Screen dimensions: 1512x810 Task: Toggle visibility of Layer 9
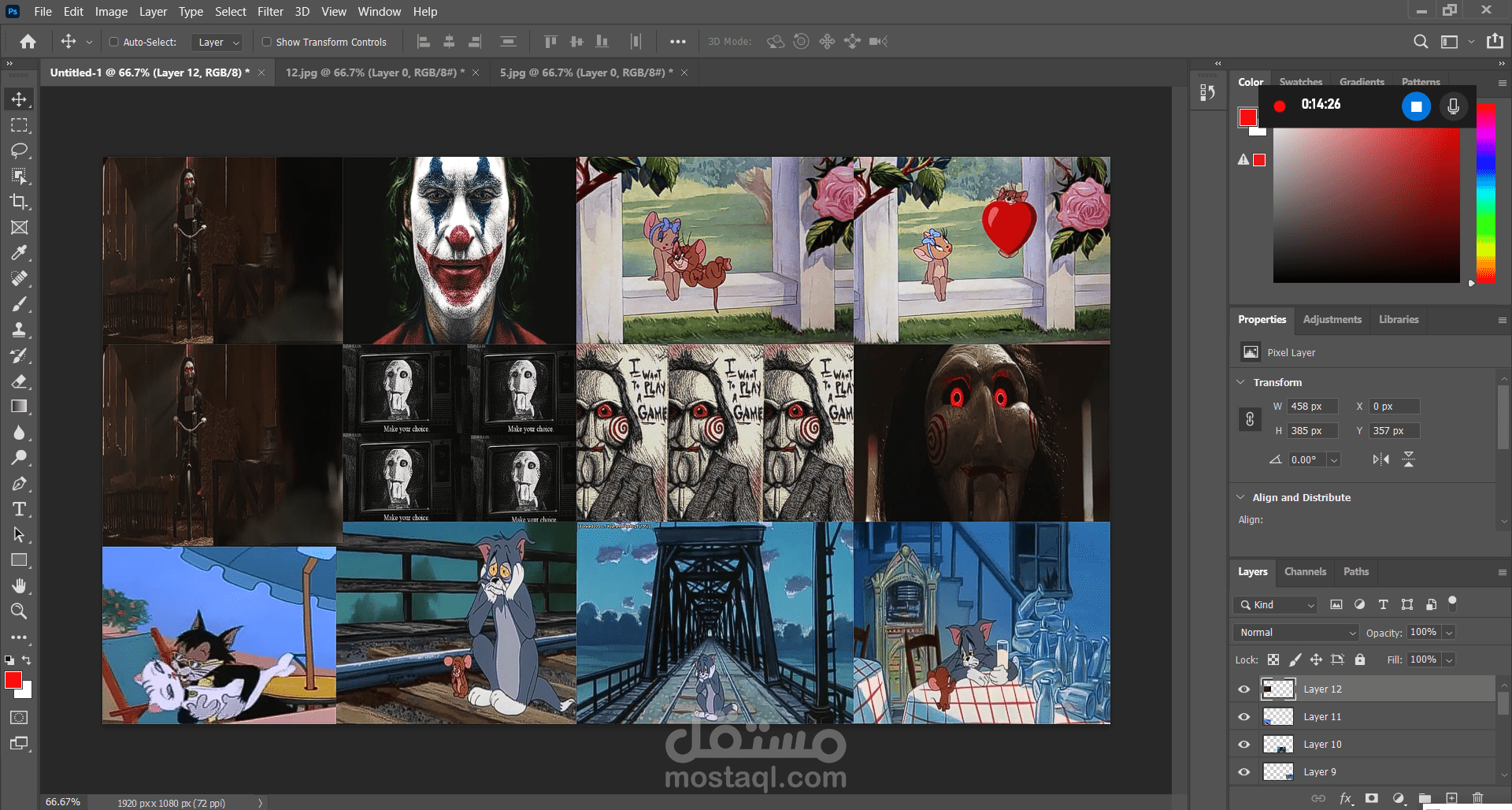point(1244,772)
